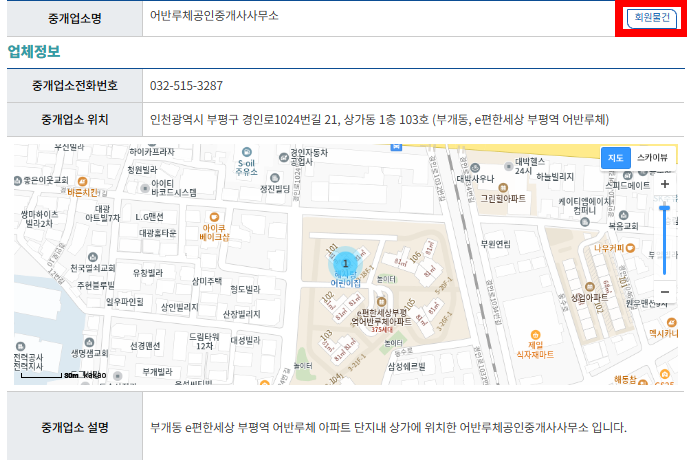The height and width of the screenshot is (460, 687).
Task: Click the 드림타워 12차 map label
Action: (204, 341)
